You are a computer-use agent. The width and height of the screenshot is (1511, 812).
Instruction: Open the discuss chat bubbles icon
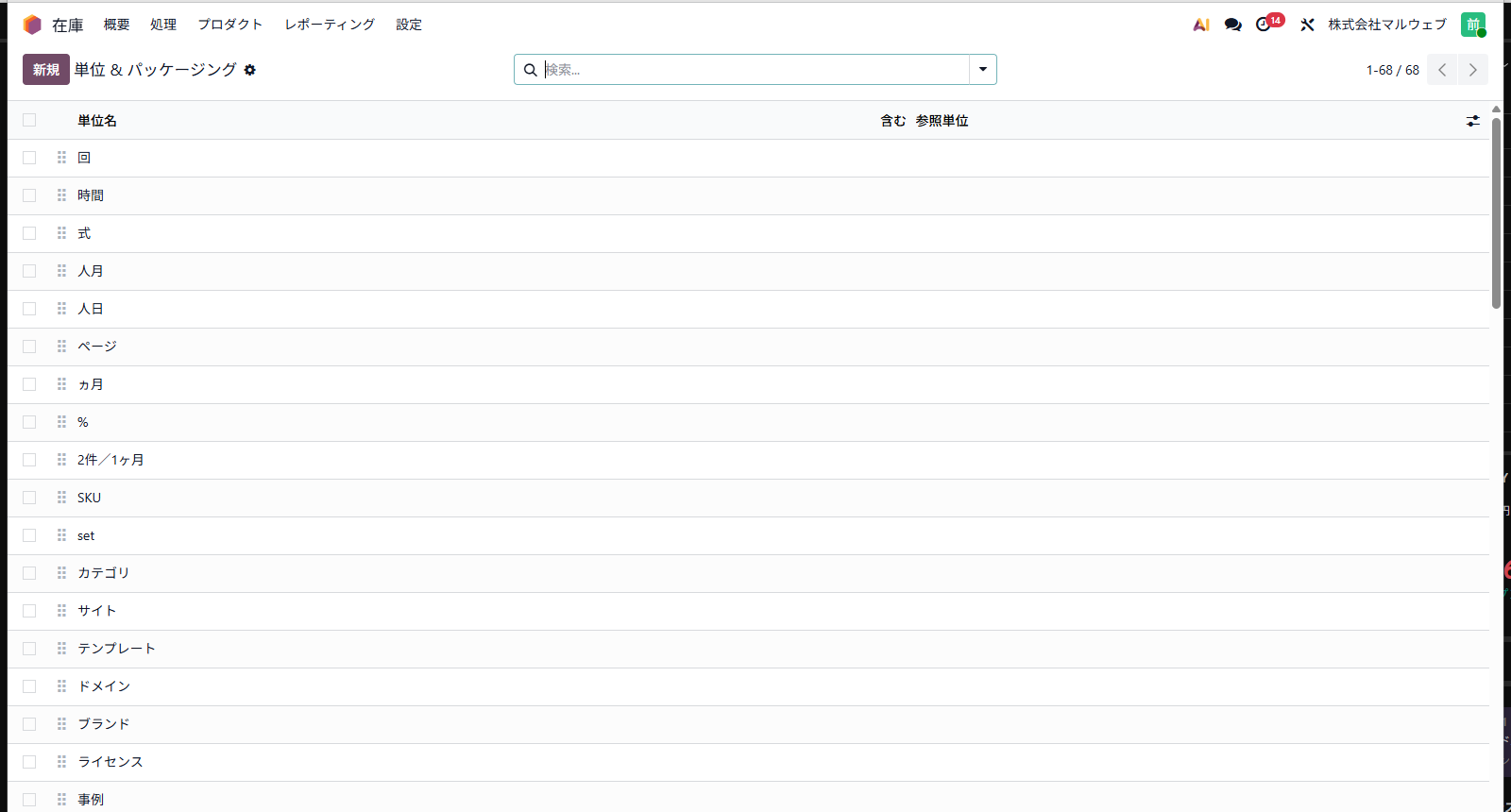[x=1232, y=25]
